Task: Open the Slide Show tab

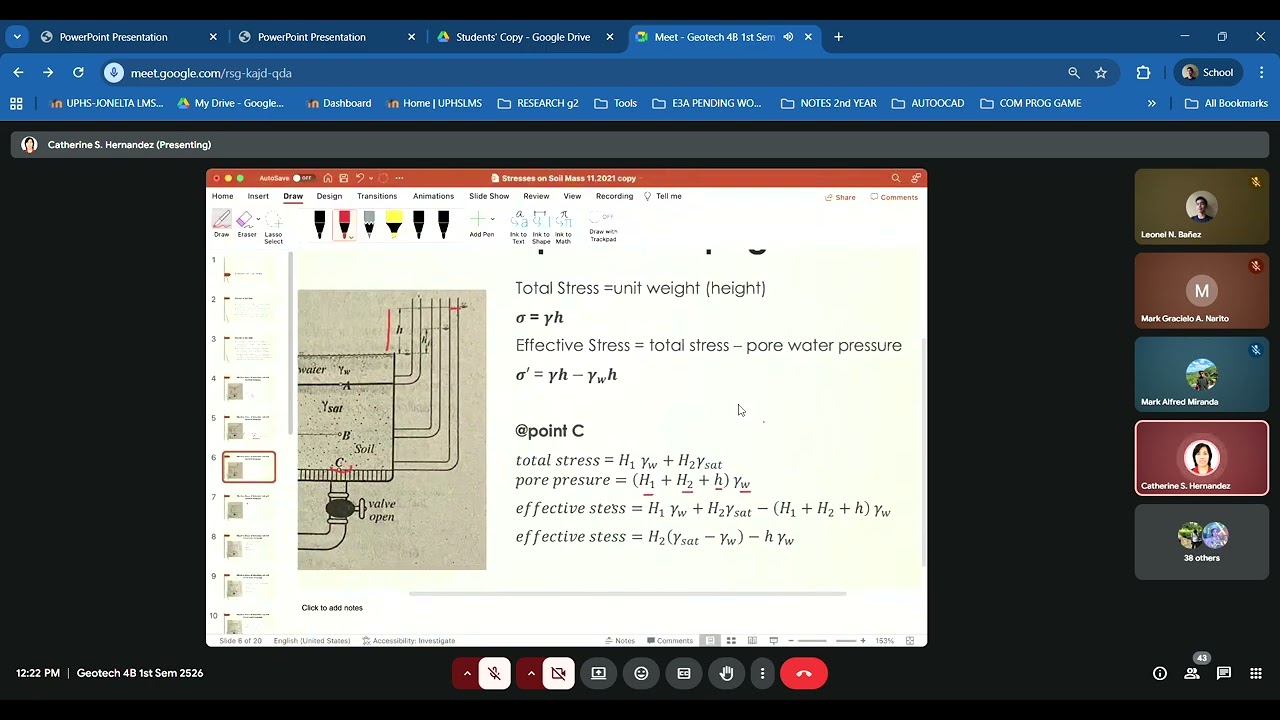Action: [489, 196]
